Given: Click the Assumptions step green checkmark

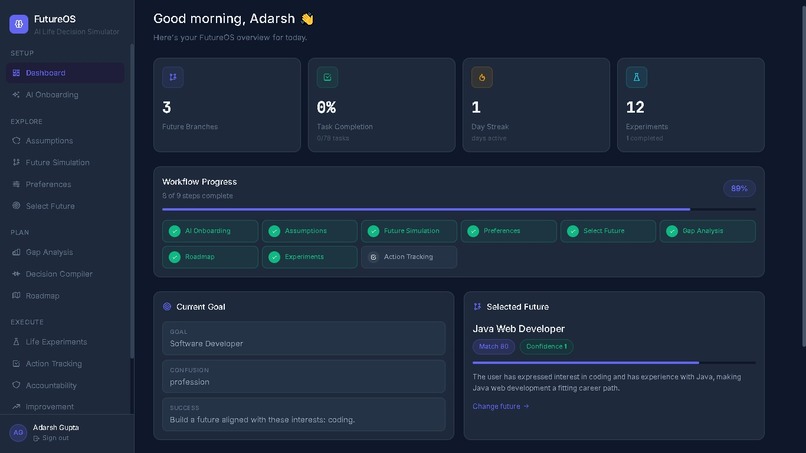Looking at the screenshot, I should (x=274, y=231).
